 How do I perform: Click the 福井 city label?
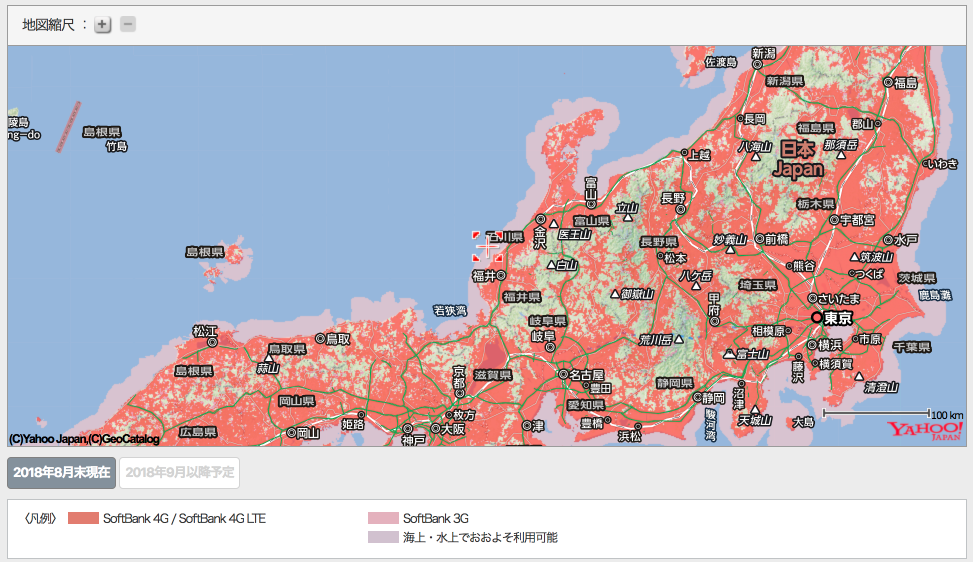(x=483, y=275)
